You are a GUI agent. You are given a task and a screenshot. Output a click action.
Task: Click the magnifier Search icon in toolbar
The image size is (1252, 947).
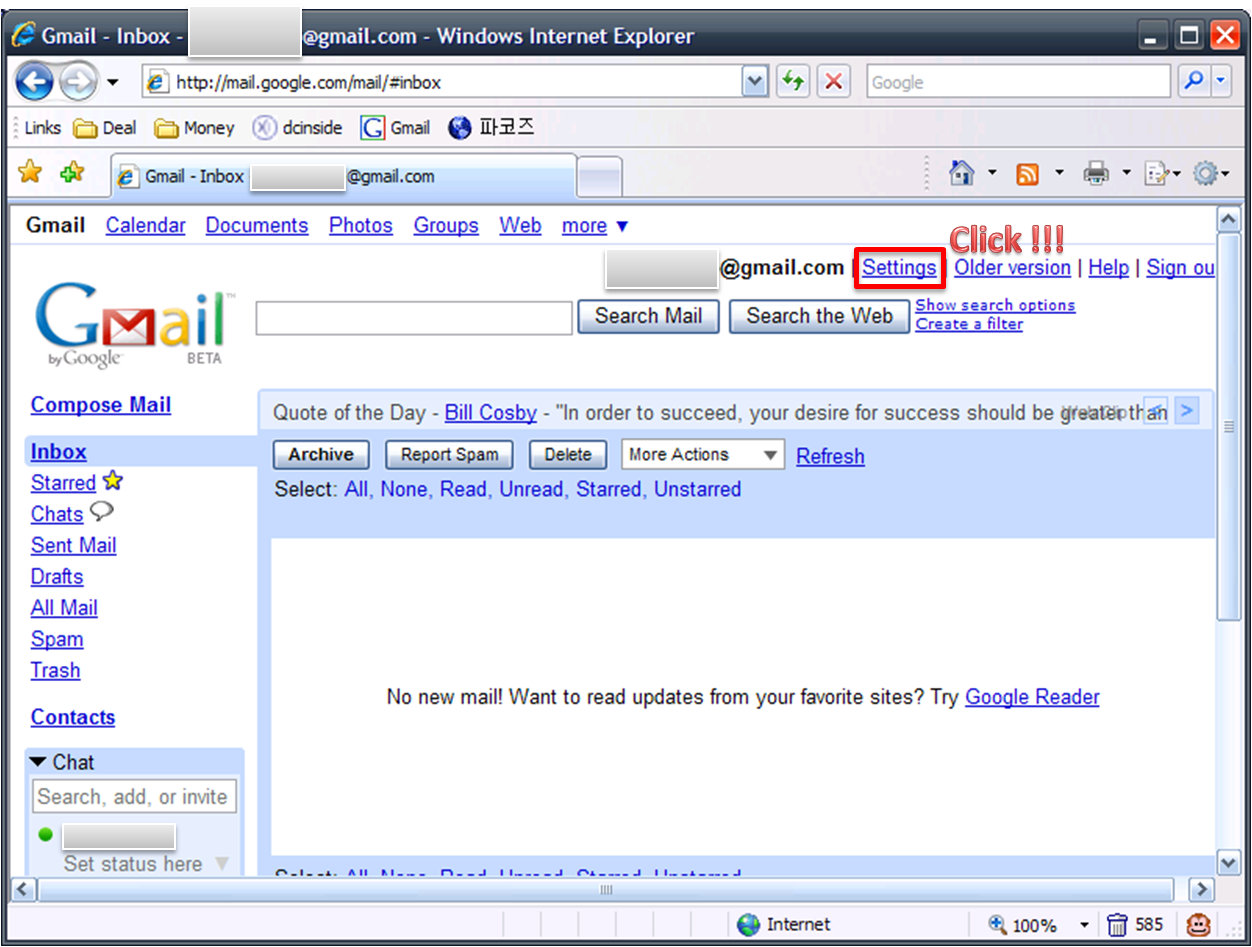pyautogui.click(x=1193, y=82)
